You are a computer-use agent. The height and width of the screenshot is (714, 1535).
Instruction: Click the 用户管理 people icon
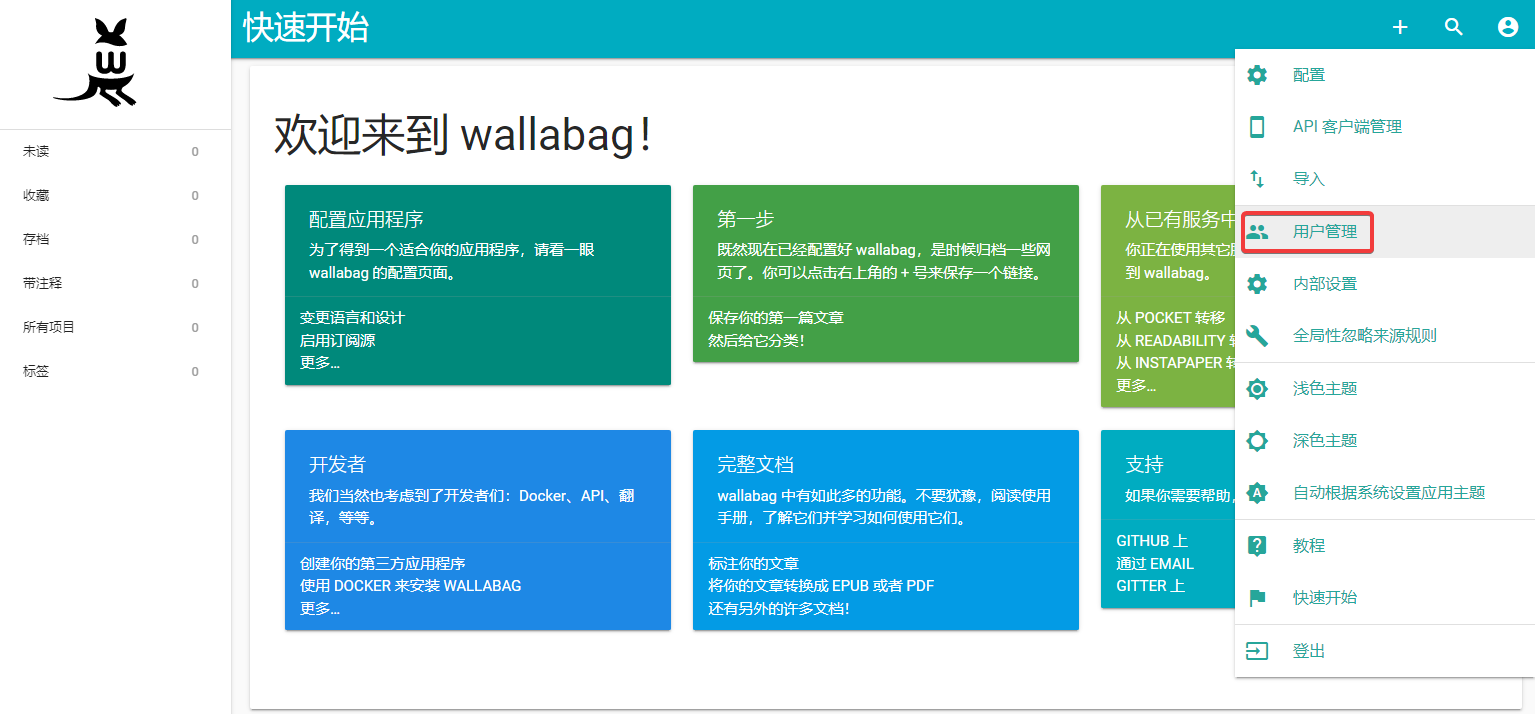1257,231
